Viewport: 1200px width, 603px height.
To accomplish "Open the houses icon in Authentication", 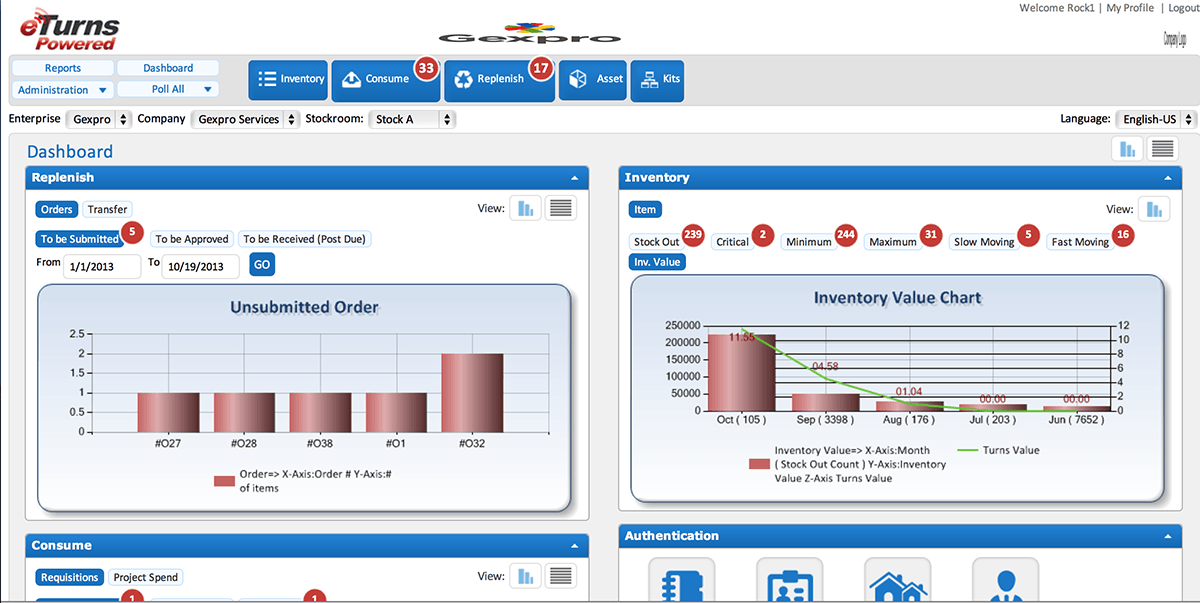I will point(897,581).
